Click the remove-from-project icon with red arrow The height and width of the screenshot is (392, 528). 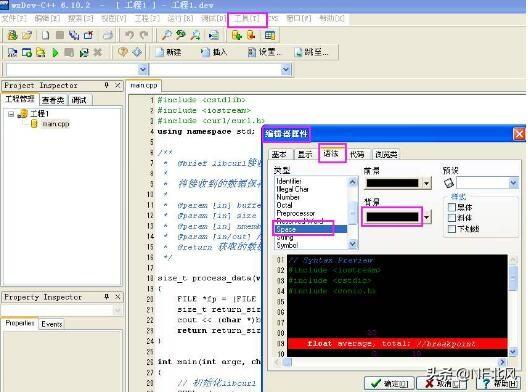[251, 35]
